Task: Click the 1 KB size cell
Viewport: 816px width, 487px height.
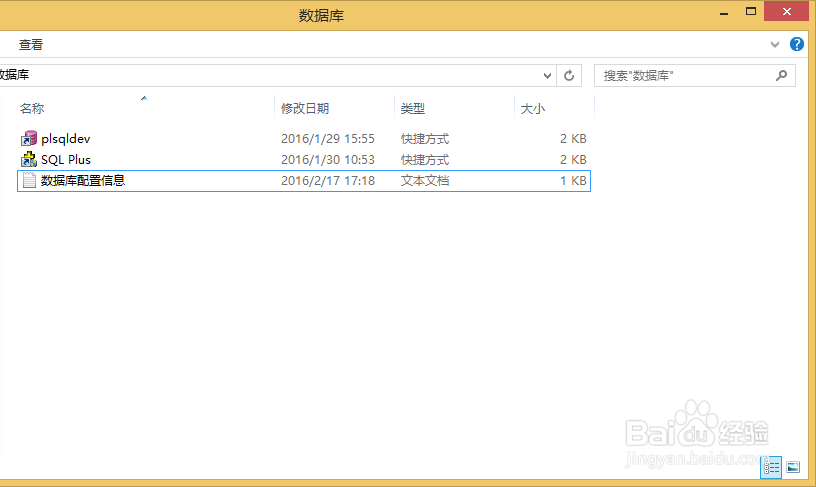Action: (573, 181)
